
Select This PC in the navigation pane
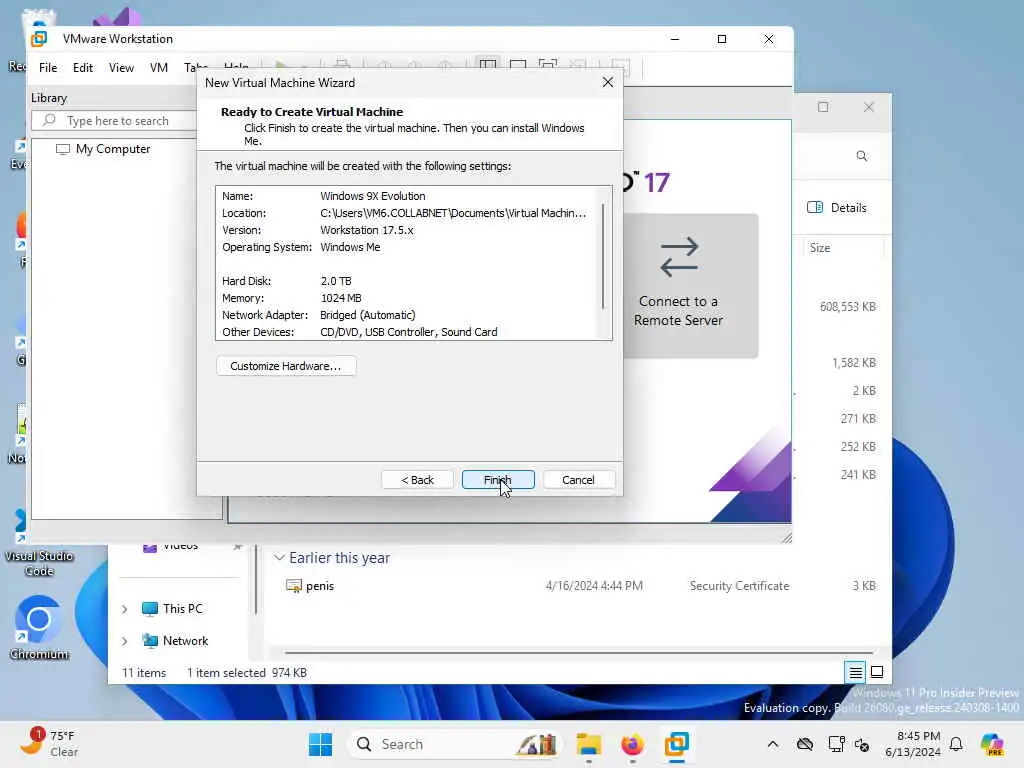pos(172,609)
